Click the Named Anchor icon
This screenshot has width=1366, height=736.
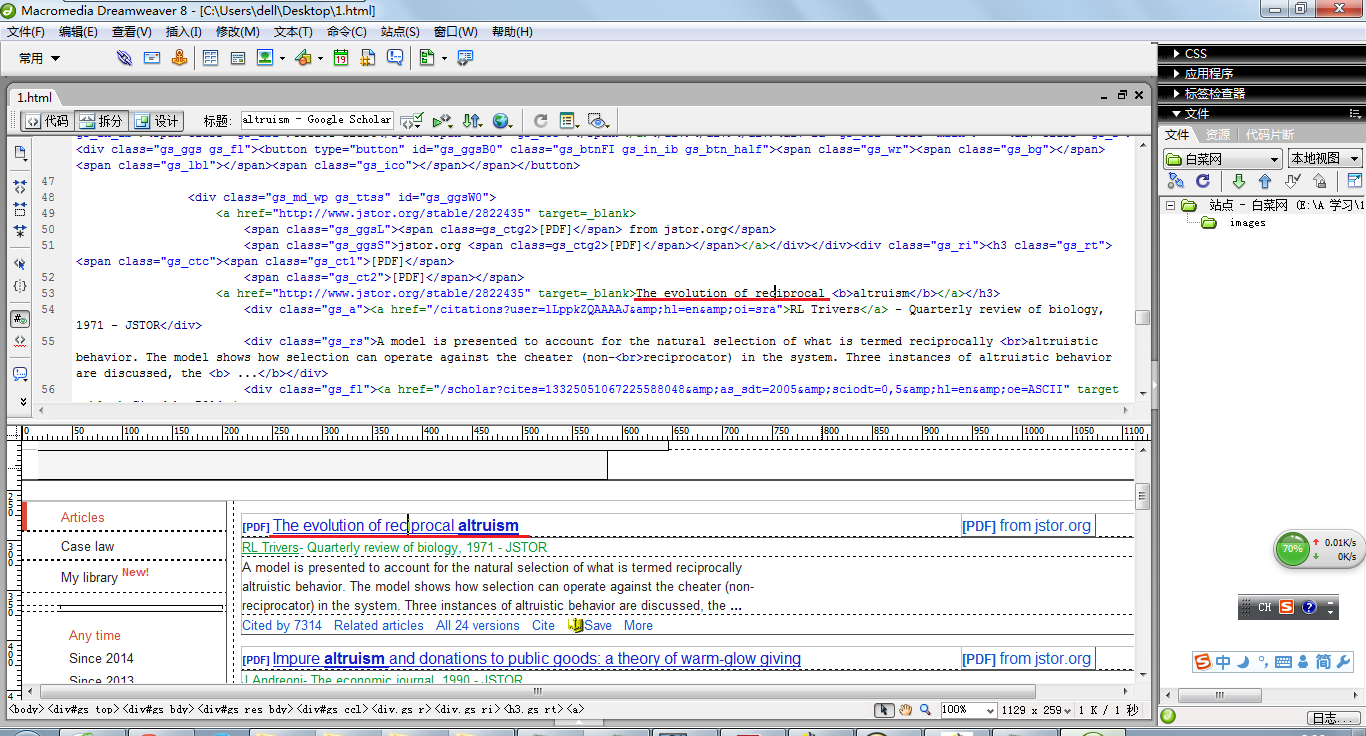point(180,58)
